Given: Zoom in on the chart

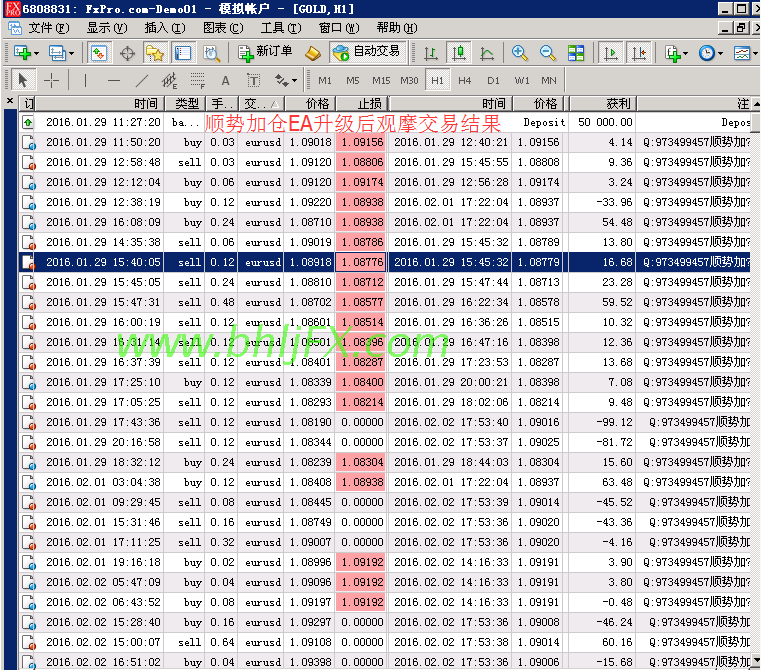Looking at the screenshot, I should [519, 53].
